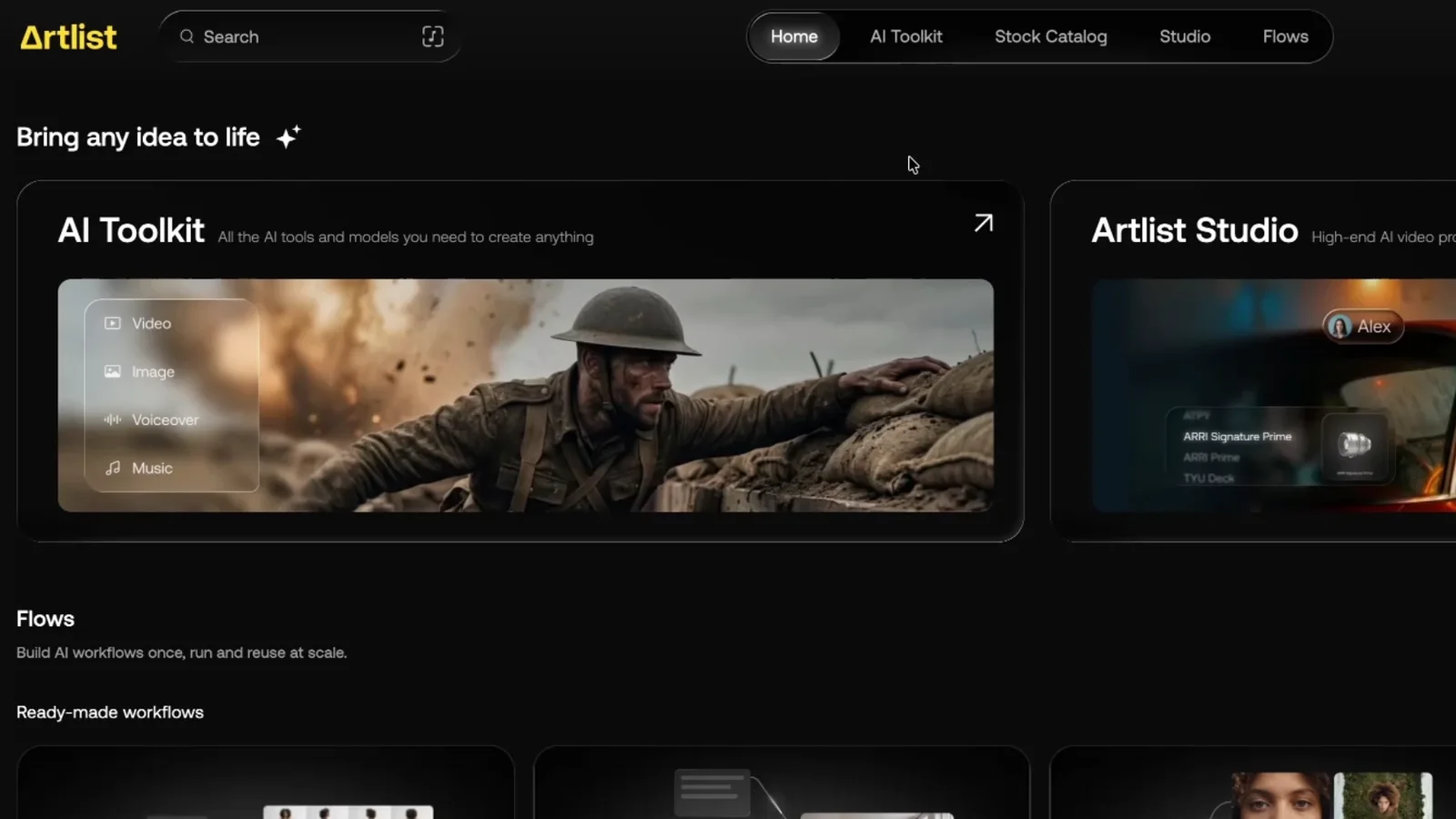Open the Flows tab

1285,36
